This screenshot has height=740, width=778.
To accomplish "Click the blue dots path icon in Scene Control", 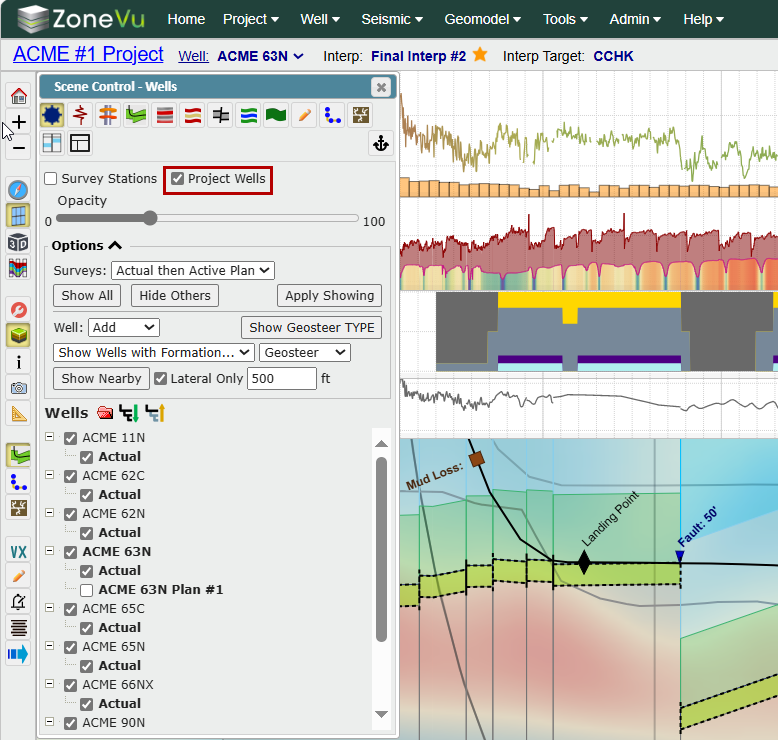I will [x=332, y=116].
